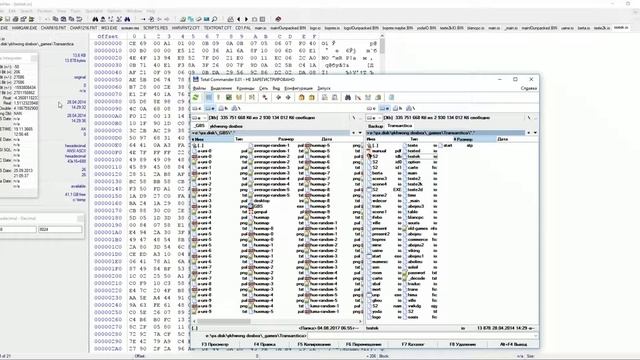Click the left panel horizontal scrollbar

278,321
